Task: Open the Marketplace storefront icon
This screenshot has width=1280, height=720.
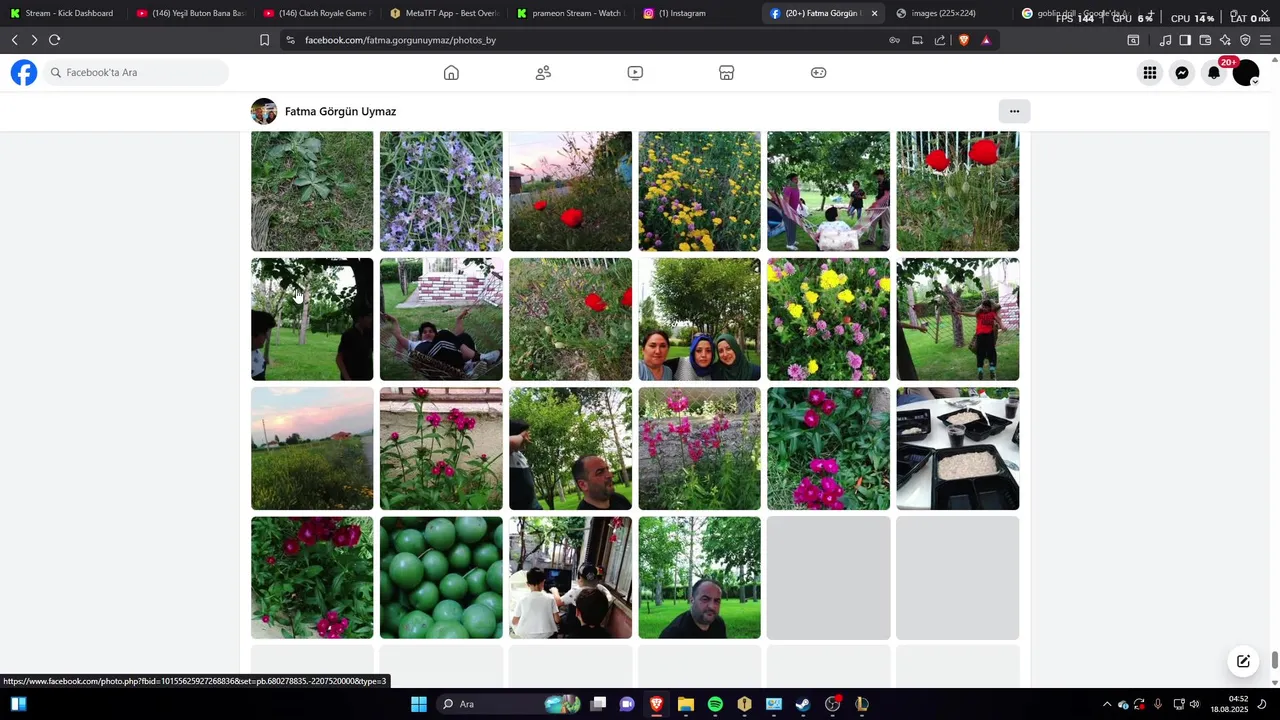Action: click(x=727, y=73)
